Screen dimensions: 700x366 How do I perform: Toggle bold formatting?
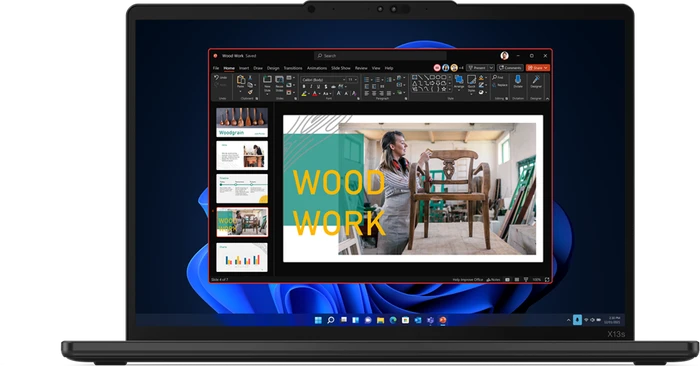tap(304, 86)
